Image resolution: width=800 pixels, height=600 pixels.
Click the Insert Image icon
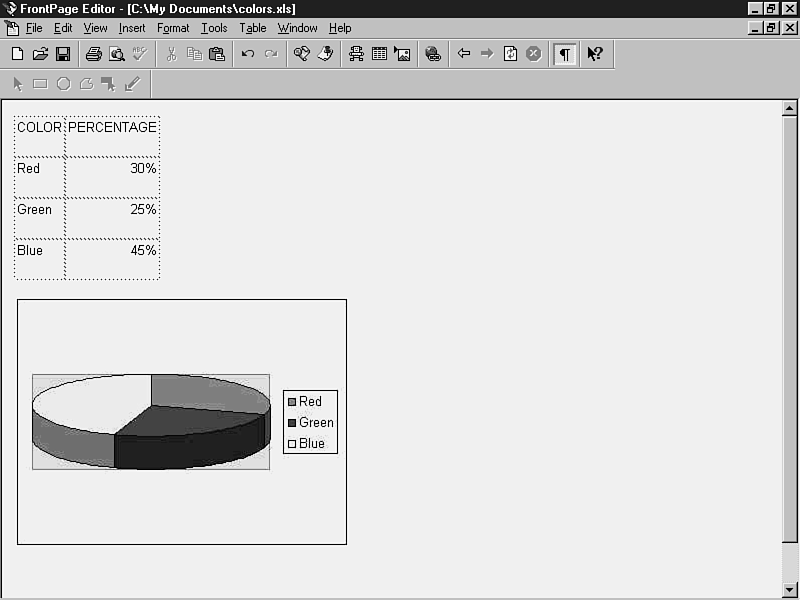402,54
